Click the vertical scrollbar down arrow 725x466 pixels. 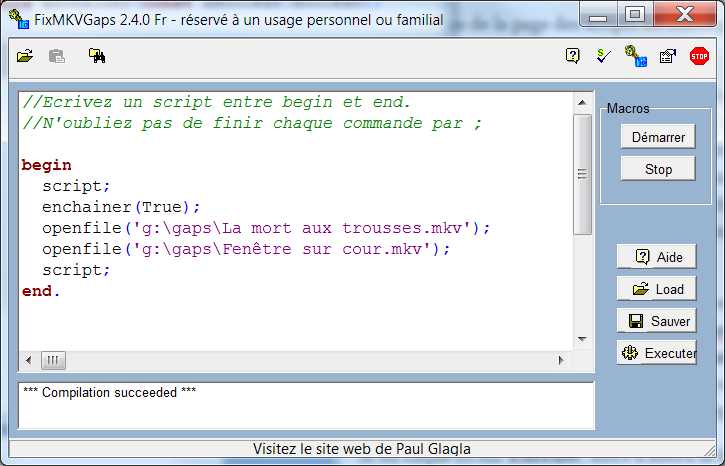coord(583,340)
